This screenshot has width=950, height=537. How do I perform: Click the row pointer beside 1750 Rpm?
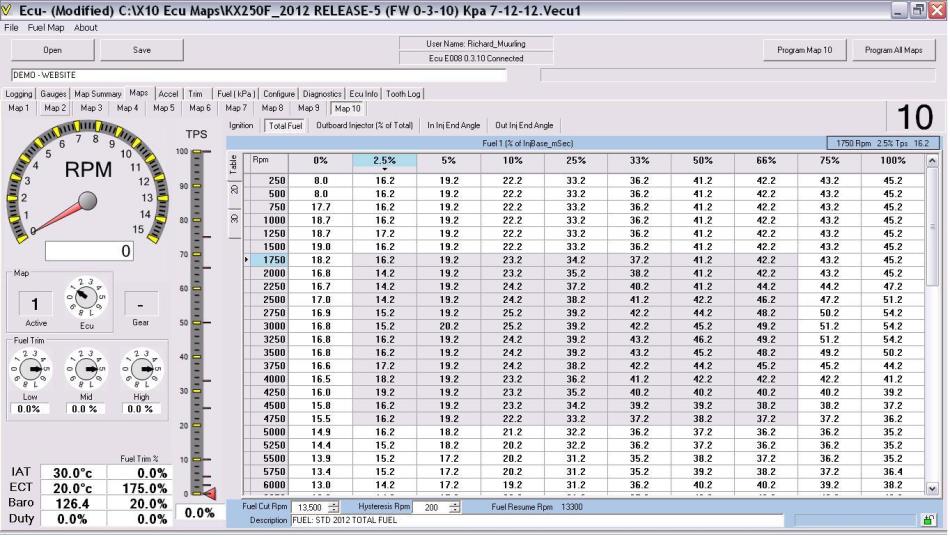(x=247, y=259)
